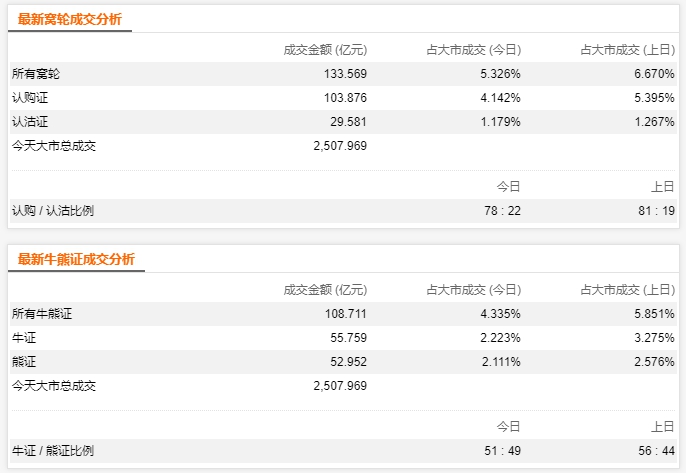Click the 133.569 turnover value
The height and width of the screenshot is (473, 686).
coord(346,74)
